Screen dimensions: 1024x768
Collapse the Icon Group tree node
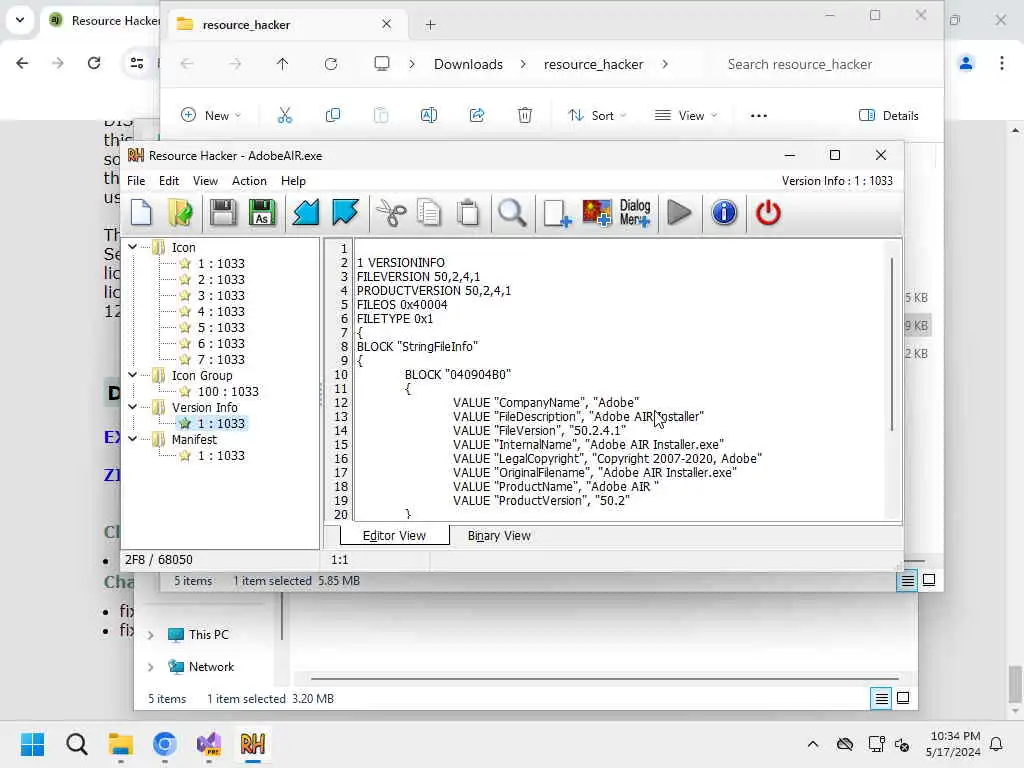133,375
